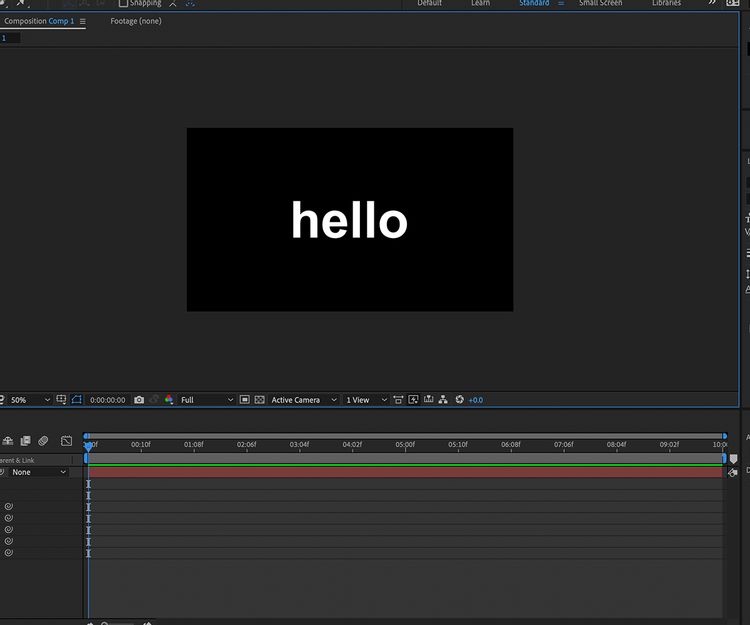Click the 05:00f mark on time ruler
The height and width of the screenshot is (625, 750).
pyautogui.click(x=405, y=445)
